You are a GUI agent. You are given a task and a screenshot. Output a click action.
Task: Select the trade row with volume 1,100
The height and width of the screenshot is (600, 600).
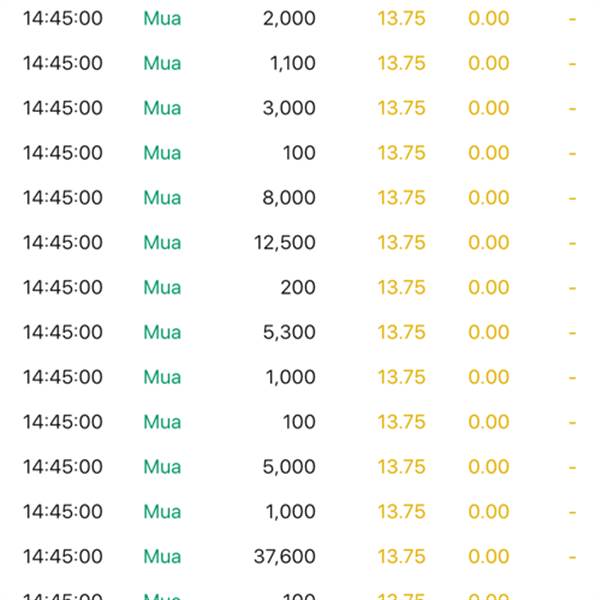300,63
